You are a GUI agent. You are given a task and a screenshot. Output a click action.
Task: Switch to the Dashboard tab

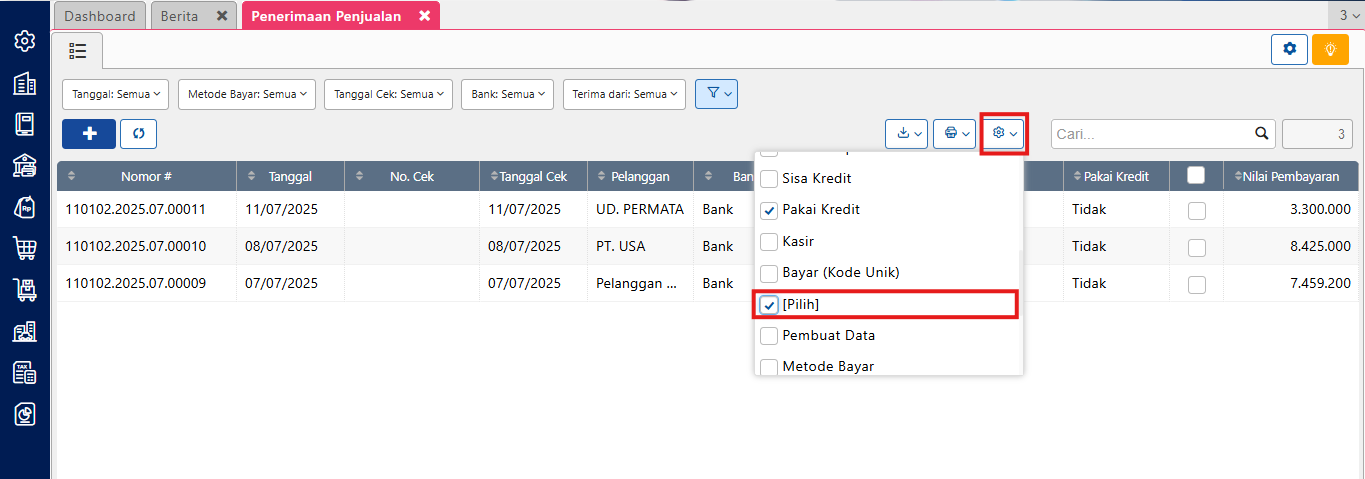click(x=100, y=16)
